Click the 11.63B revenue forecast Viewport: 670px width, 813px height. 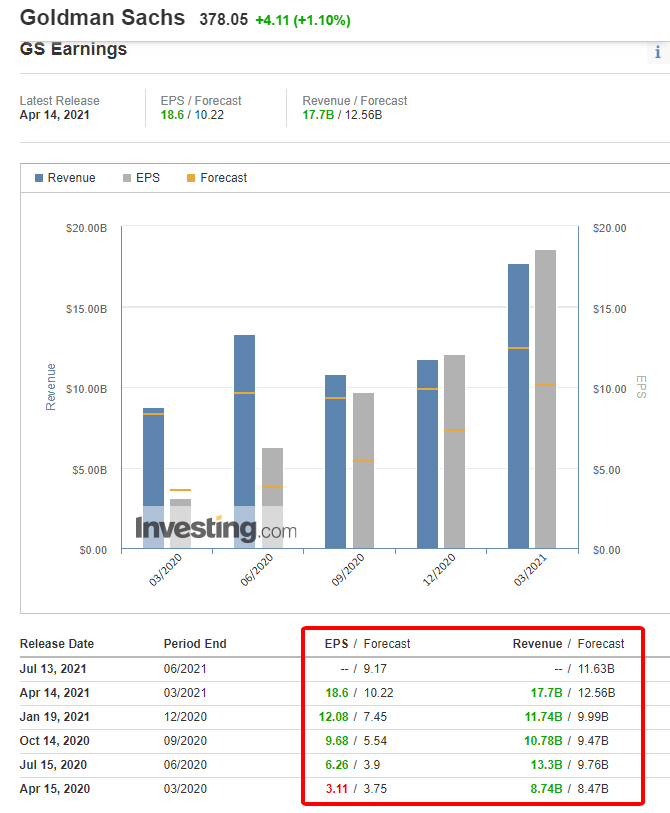point(596,669)
